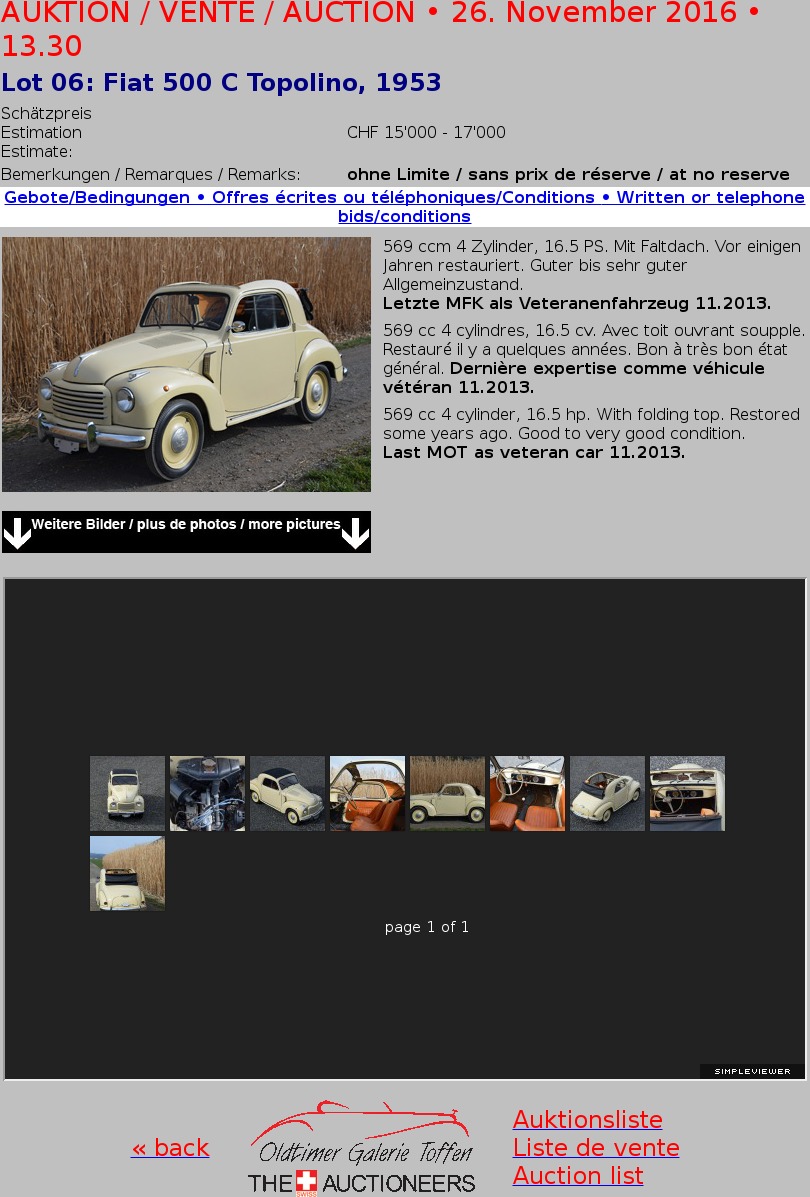Click the auction date heading '26. November 2016'

pyautogui.click(x=595, y=13)
